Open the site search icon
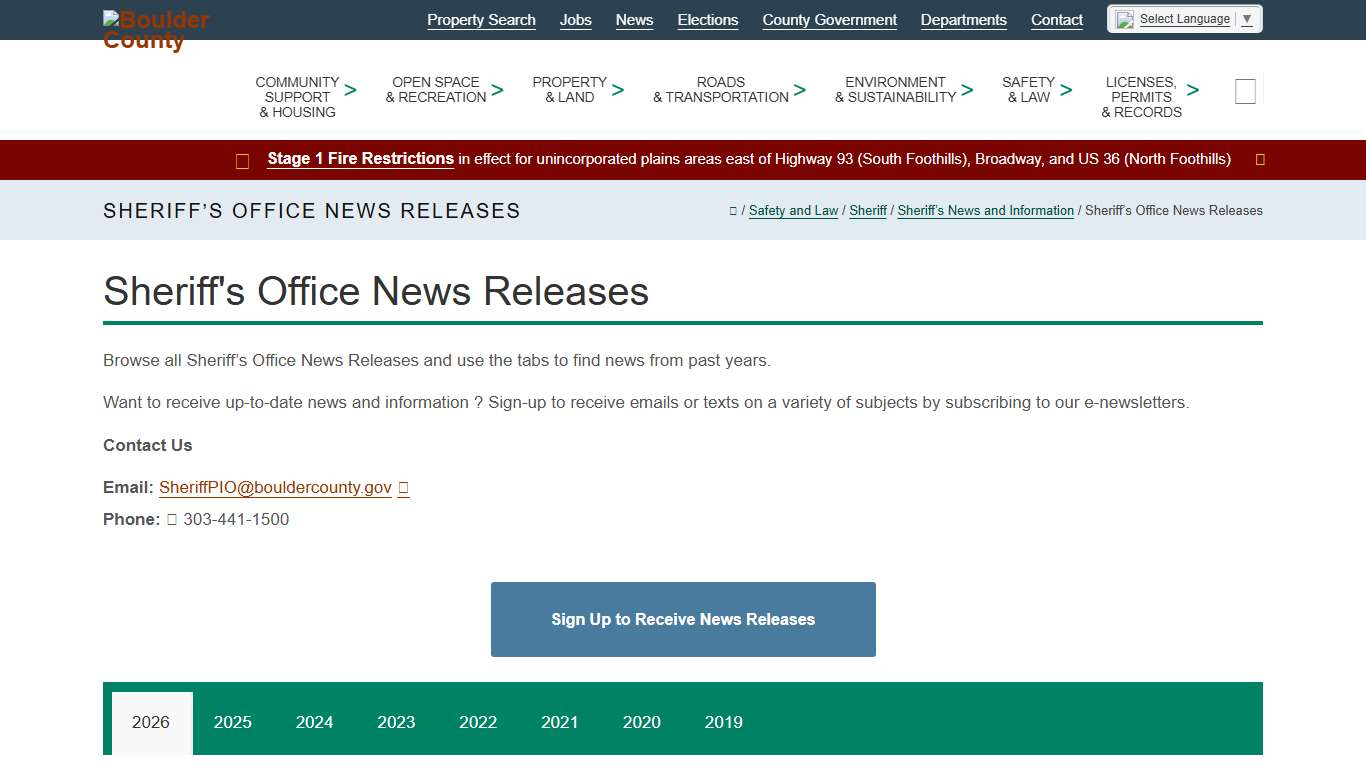 coord(1245,90)
